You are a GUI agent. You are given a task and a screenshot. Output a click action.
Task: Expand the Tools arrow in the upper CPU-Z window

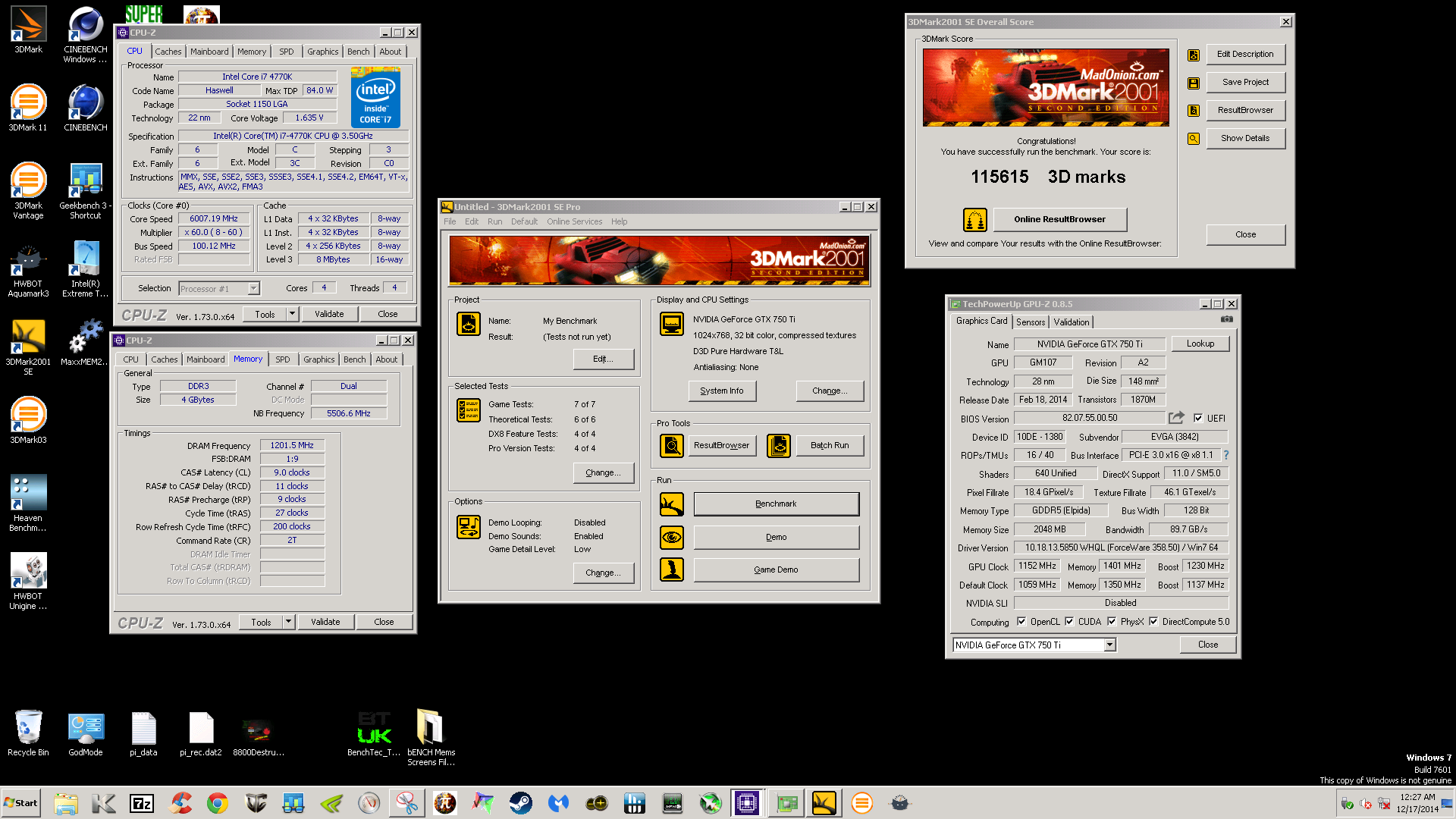click(x=292, y=314)
